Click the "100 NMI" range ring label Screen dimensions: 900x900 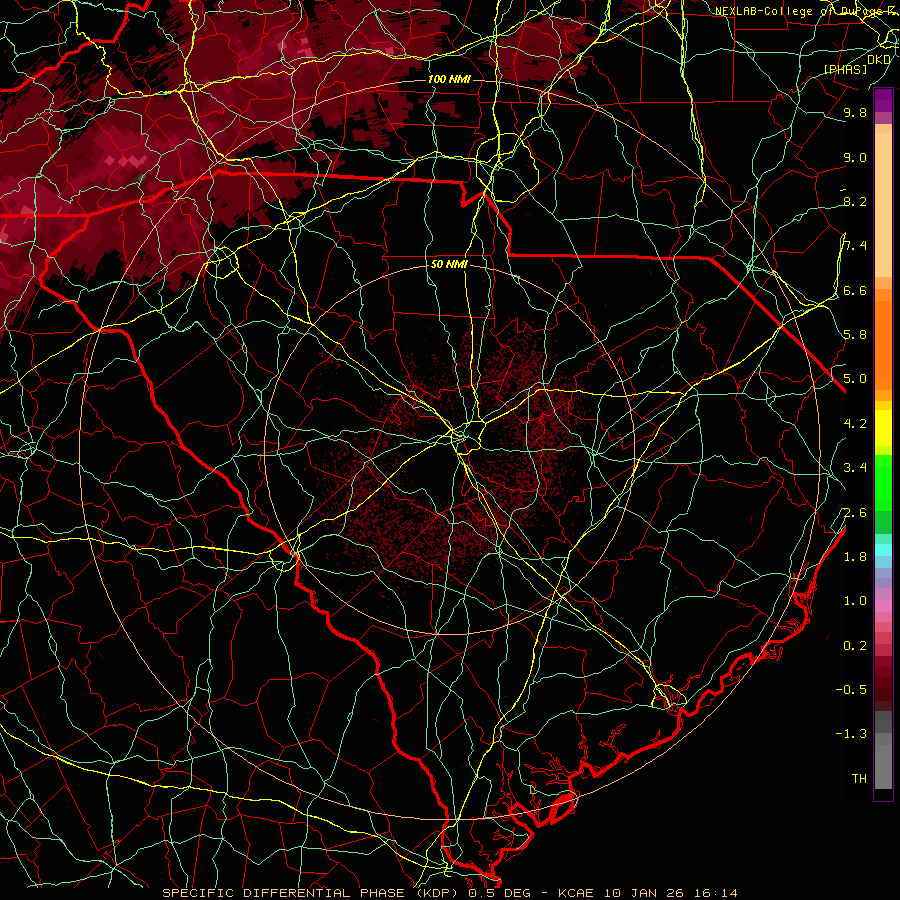coord(449,79)
